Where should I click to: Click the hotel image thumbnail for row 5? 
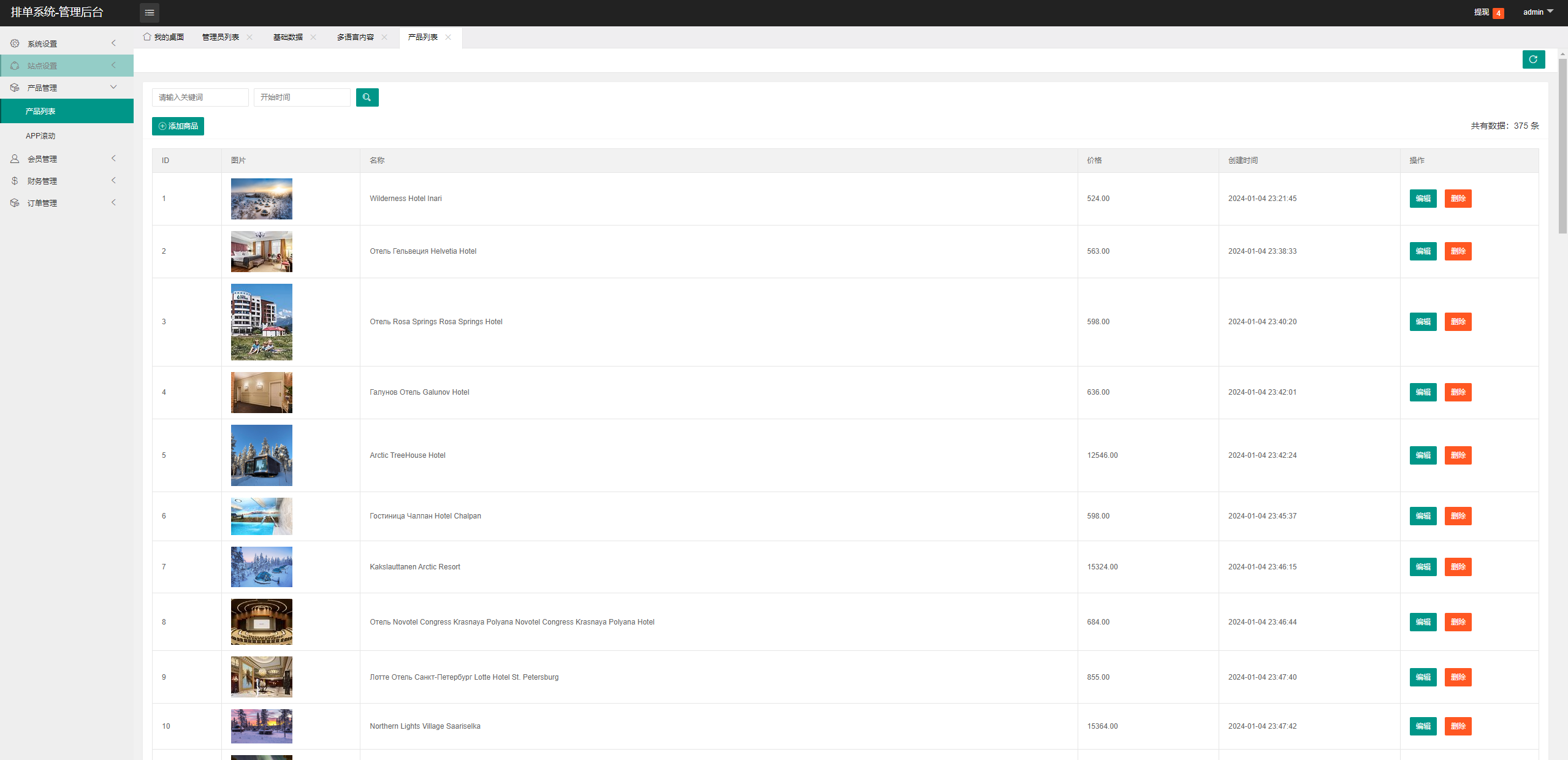[262, 455]
